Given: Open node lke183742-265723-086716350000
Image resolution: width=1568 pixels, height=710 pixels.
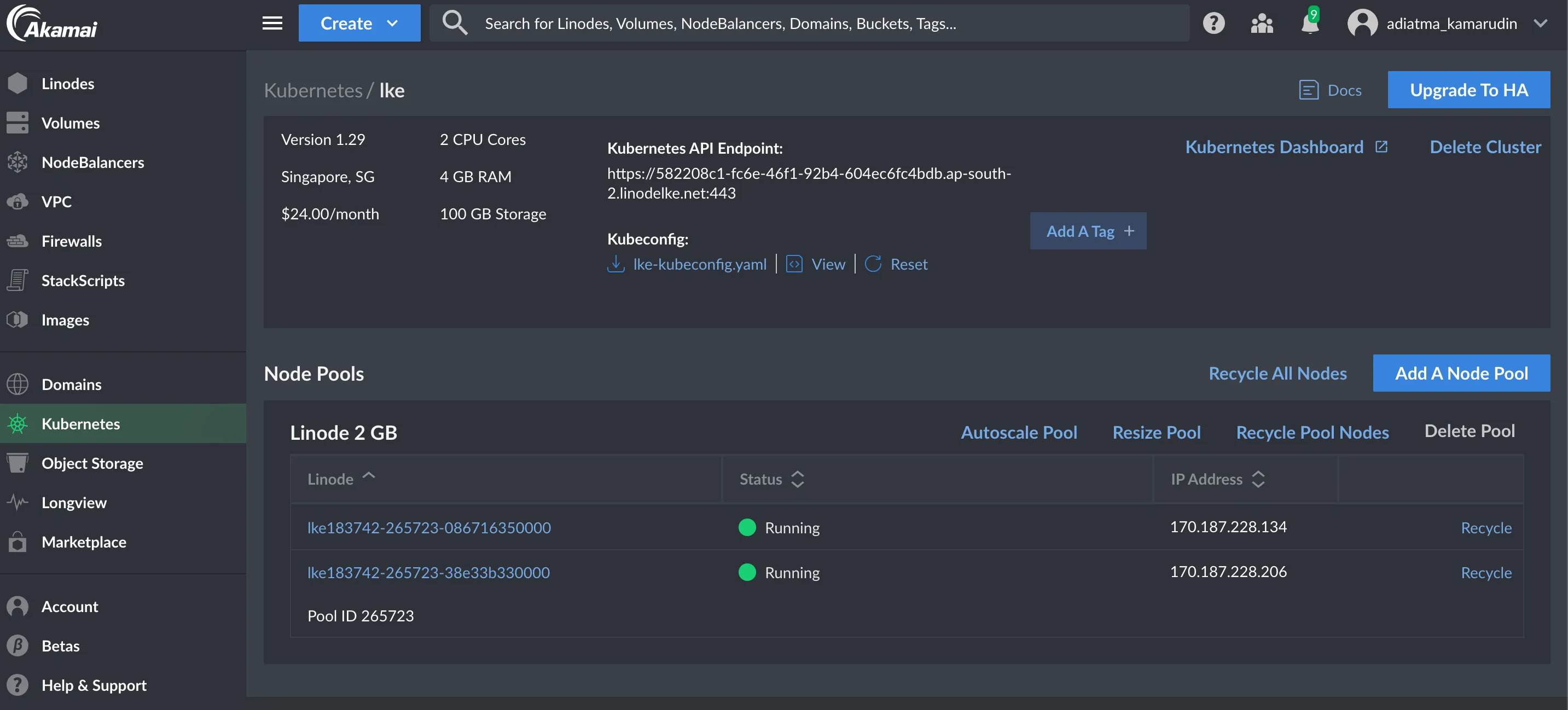Looking at the screenshot, I should [x=429, y=527].
